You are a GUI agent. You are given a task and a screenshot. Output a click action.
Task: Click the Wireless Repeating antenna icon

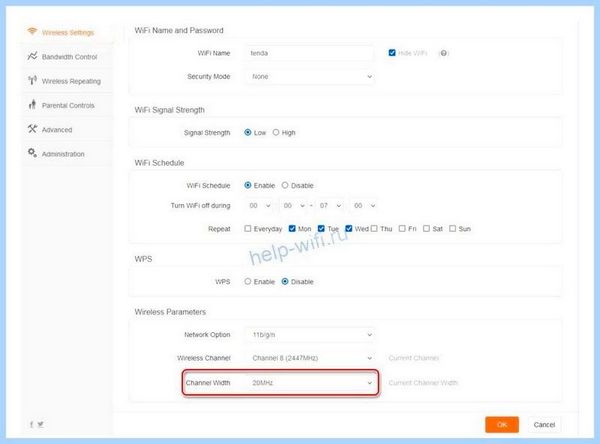pos(32,80)
